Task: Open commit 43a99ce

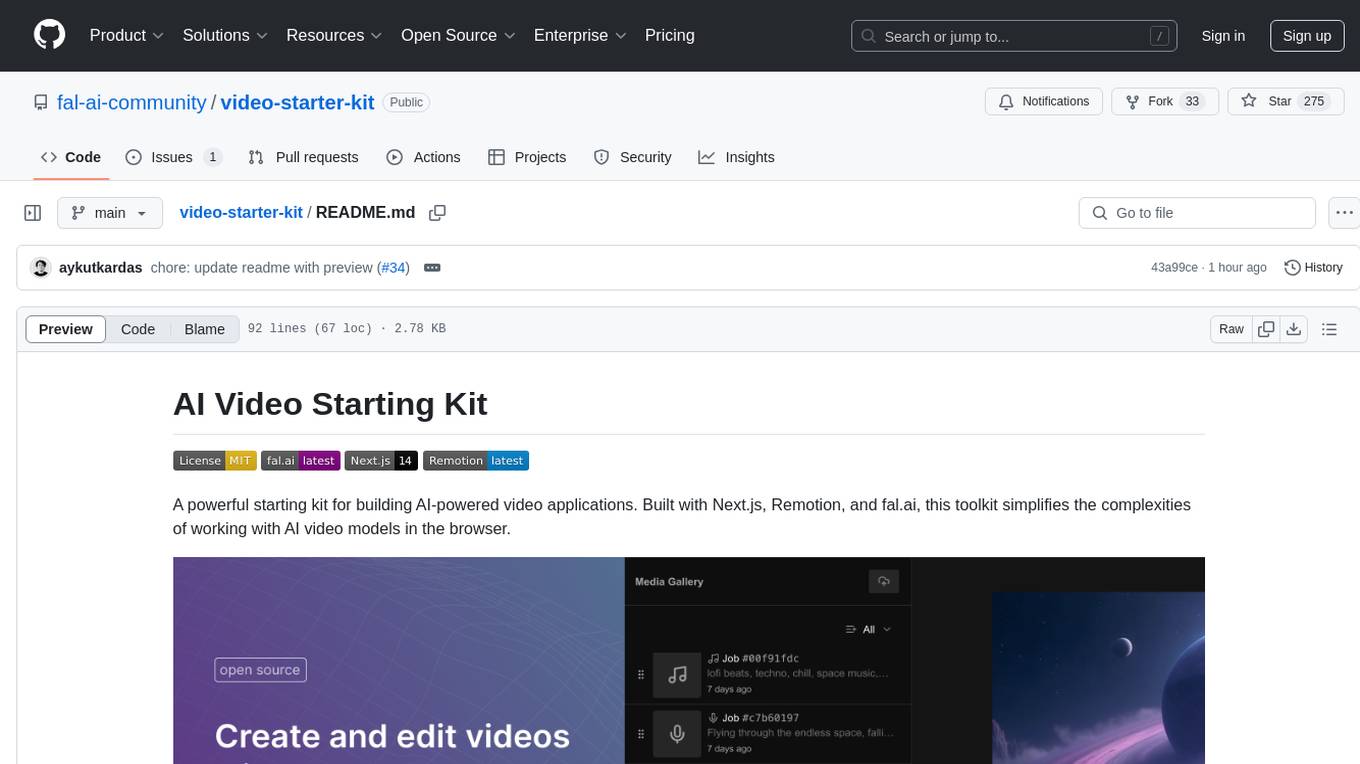Action: [1174, 268]
